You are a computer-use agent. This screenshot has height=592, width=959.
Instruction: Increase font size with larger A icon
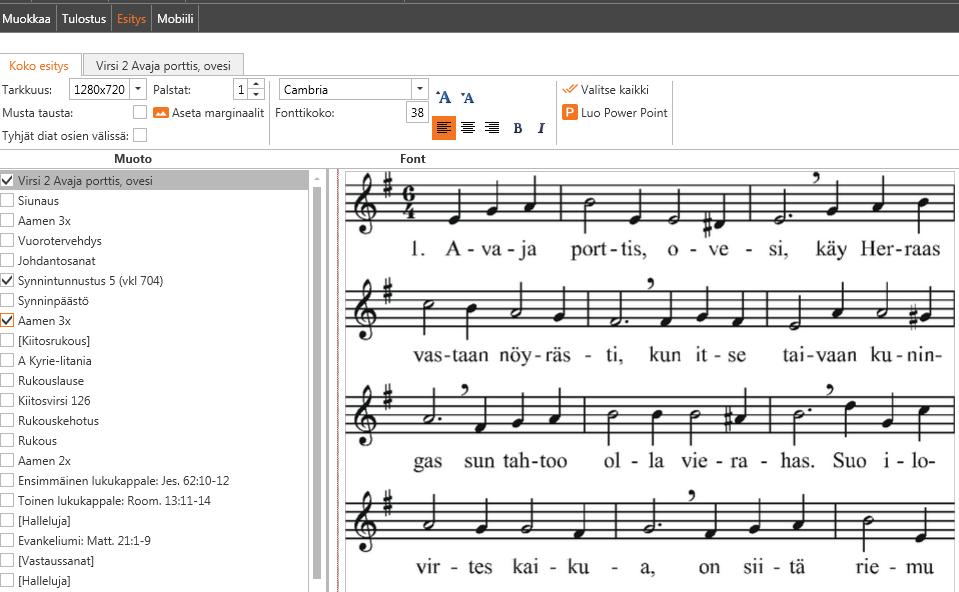coord(444,97)
